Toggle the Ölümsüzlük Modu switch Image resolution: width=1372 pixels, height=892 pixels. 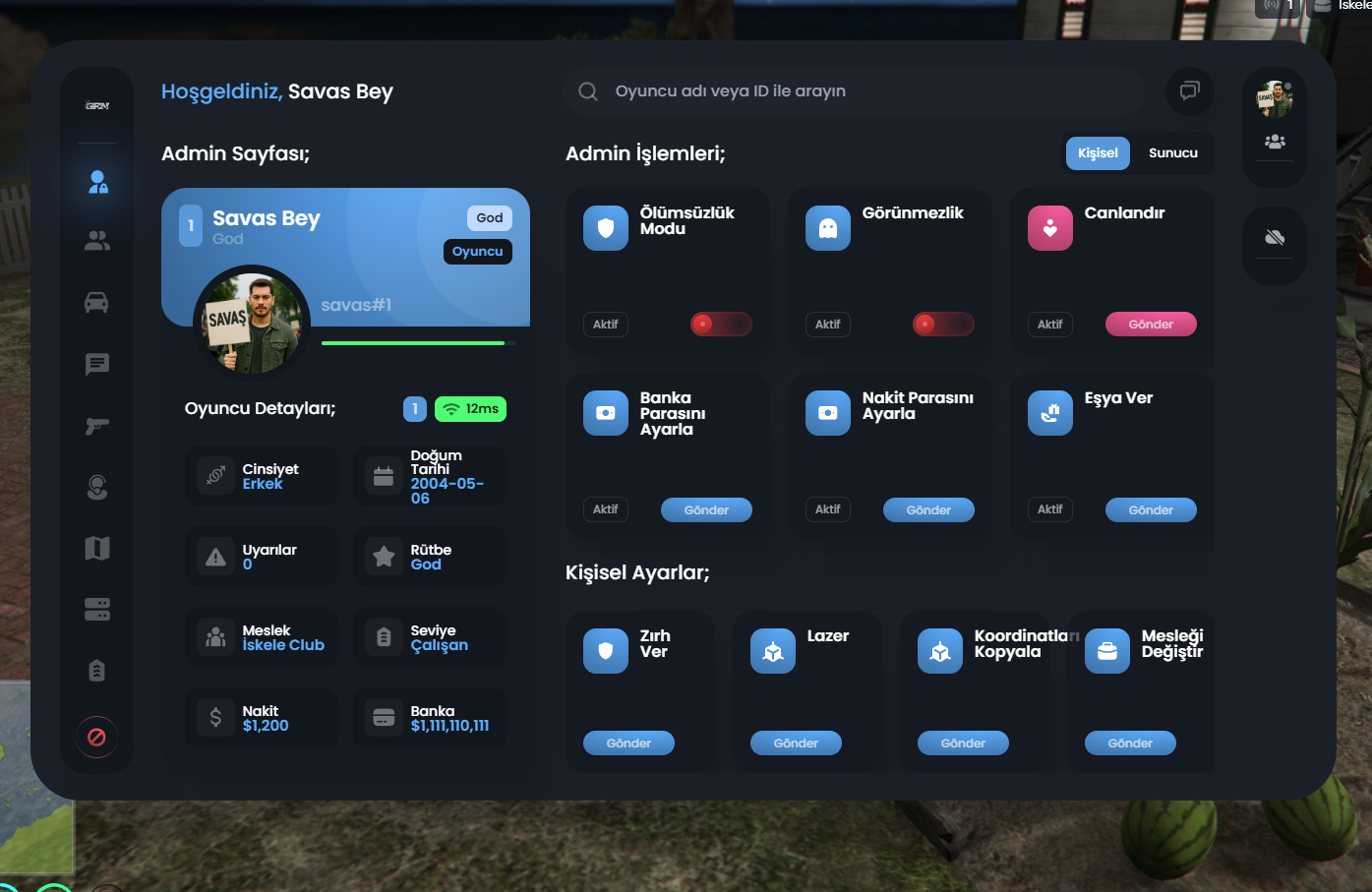721,325
